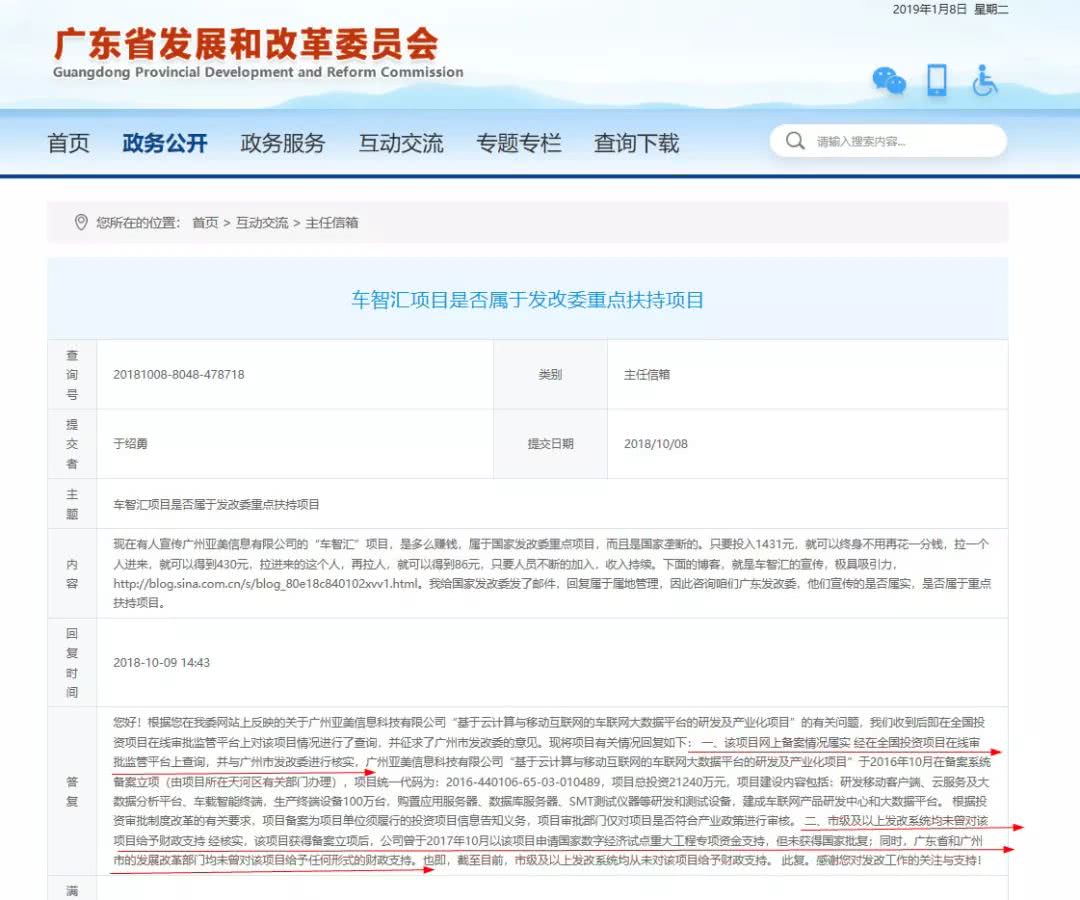The height and width of the screenshot is (900, 1080).
Task: Click project code 2016-440106-65-03-010489 in reply
Action: click(523, 782)
